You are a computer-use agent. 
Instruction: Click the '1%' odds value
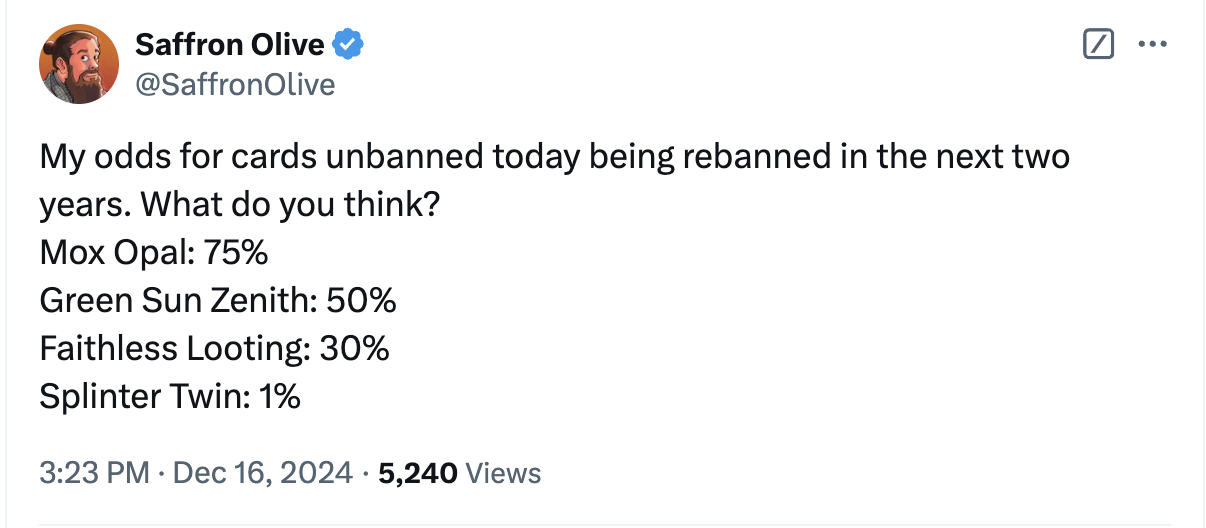[x=280, y=396]
